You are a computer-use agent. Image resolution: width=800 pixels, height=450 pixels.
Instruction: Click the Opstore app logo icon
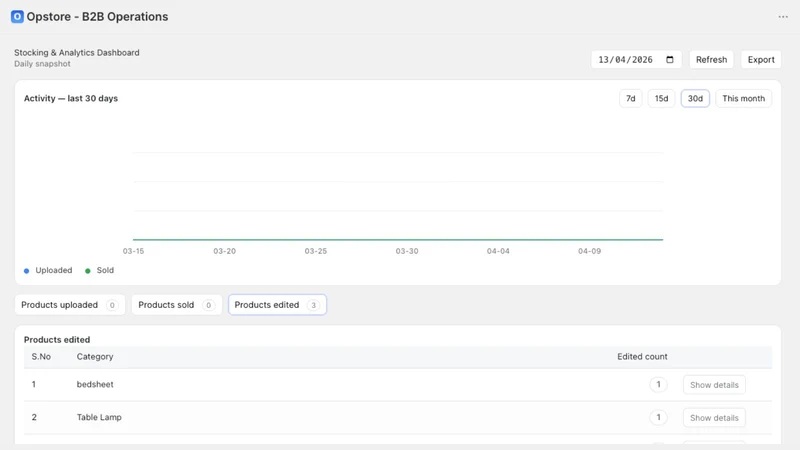tap(17, 16)
